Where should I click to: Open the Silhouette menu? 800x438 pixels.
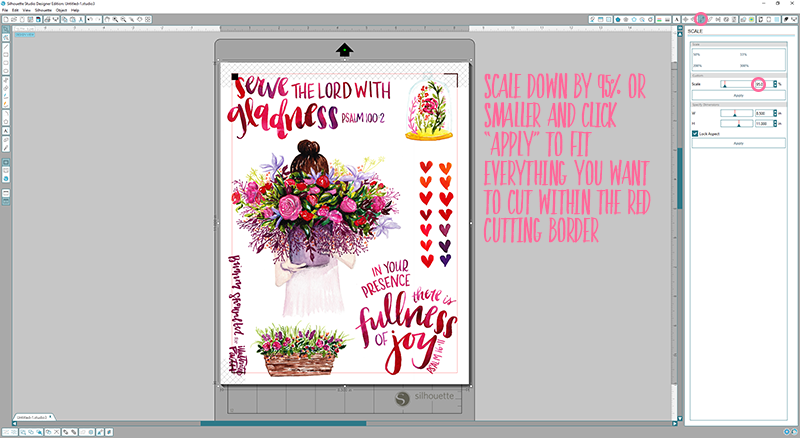(43, 10)
